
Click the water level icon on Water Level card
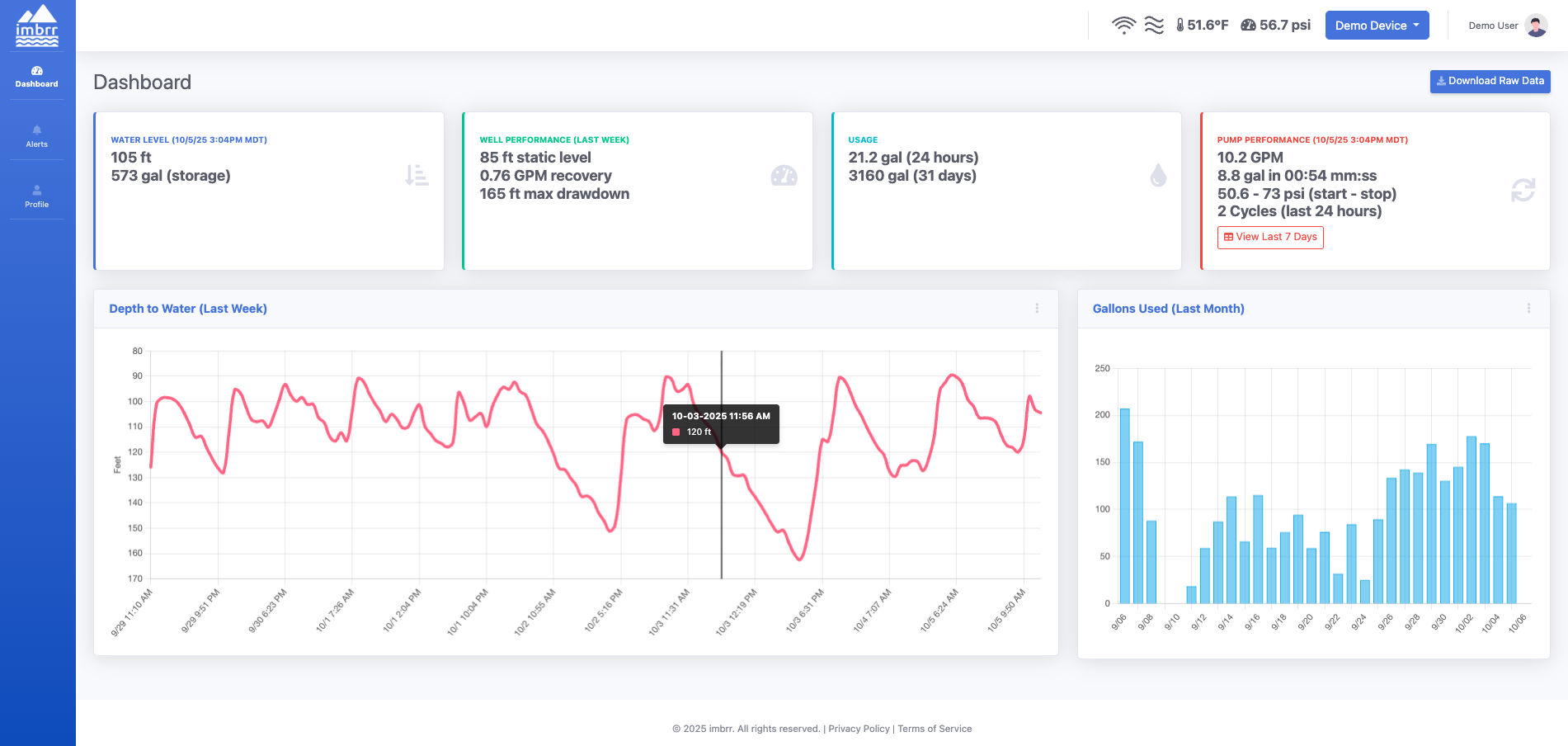[x=416, y=176]
